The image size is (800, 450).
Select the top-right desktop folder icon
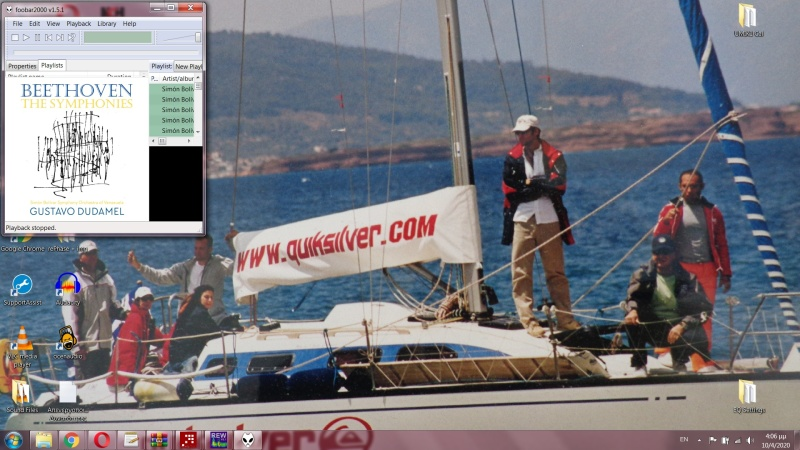tap(748, 20)
